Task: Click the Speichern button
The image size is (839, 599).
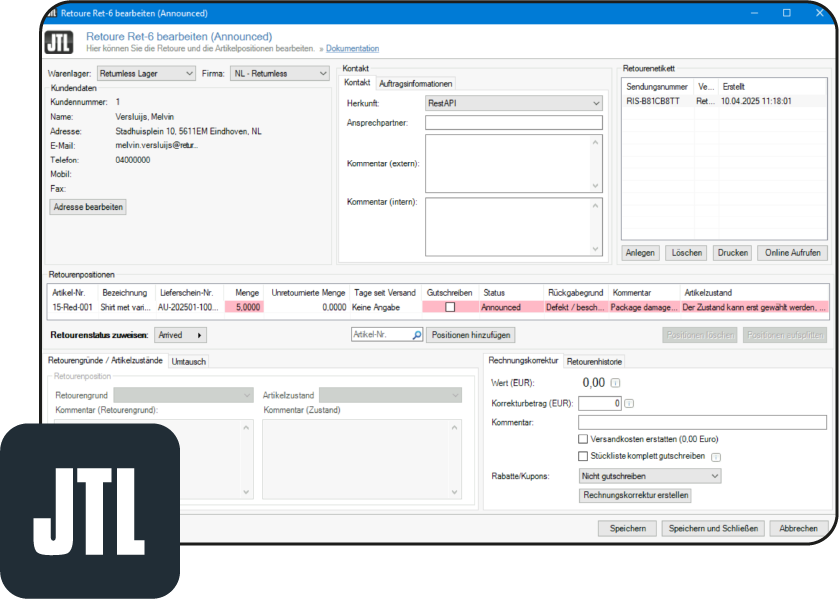Action: (628, 528)
